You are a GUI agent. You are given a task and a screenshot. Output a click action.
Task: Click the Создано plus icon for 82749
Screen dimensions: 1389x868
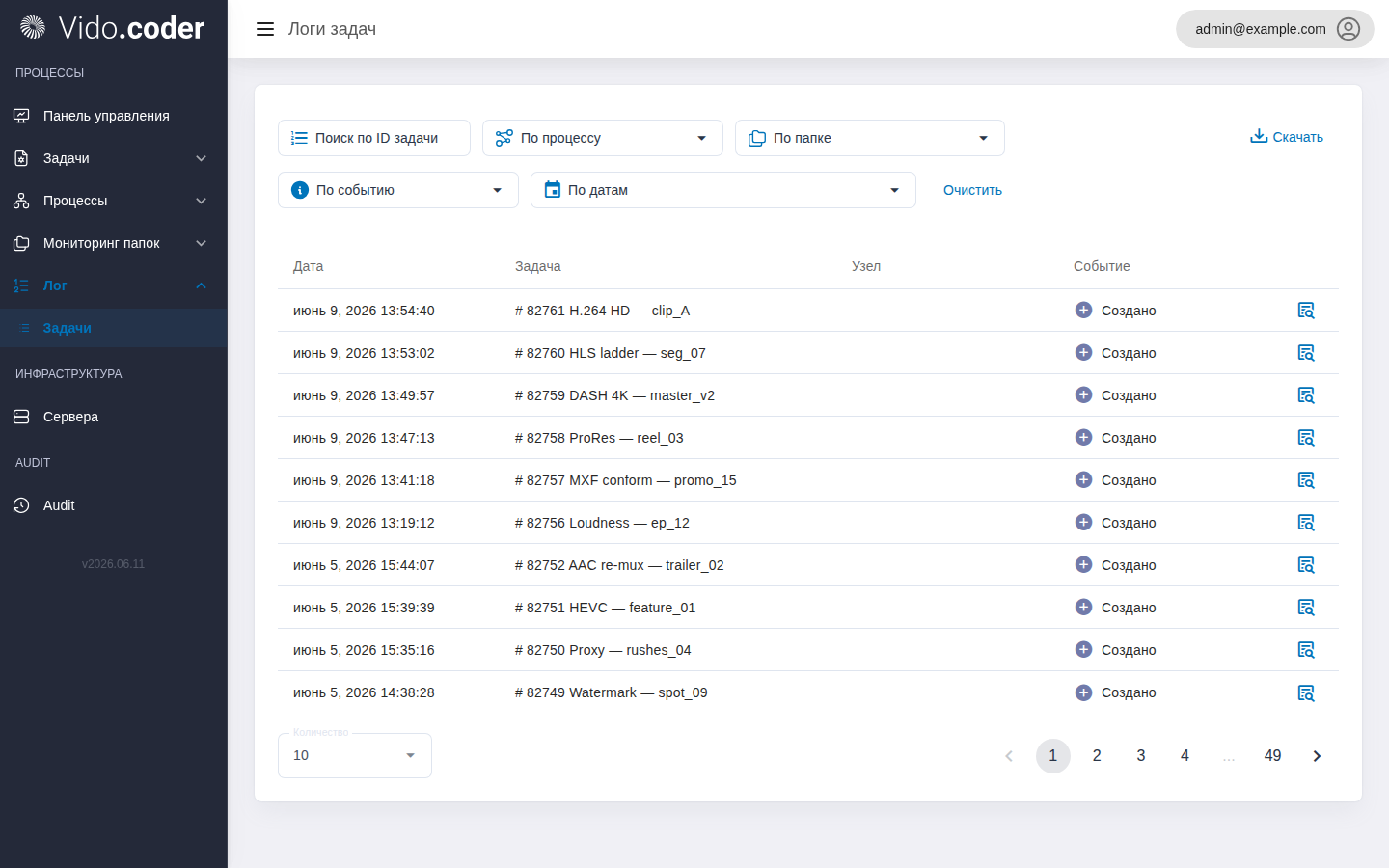[1083, 692]
